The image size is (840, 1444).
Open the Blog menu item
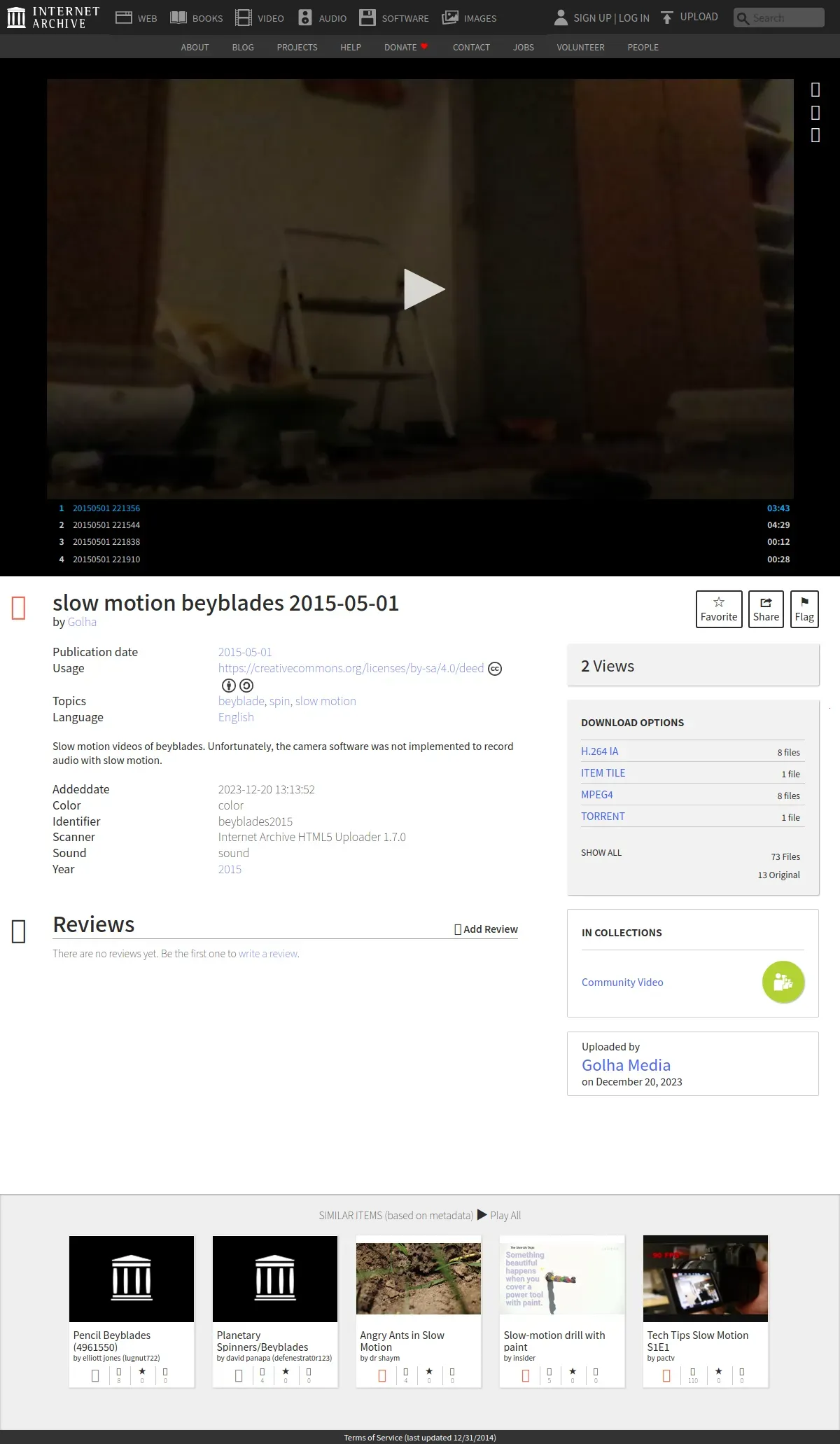[x=243, y=48]
